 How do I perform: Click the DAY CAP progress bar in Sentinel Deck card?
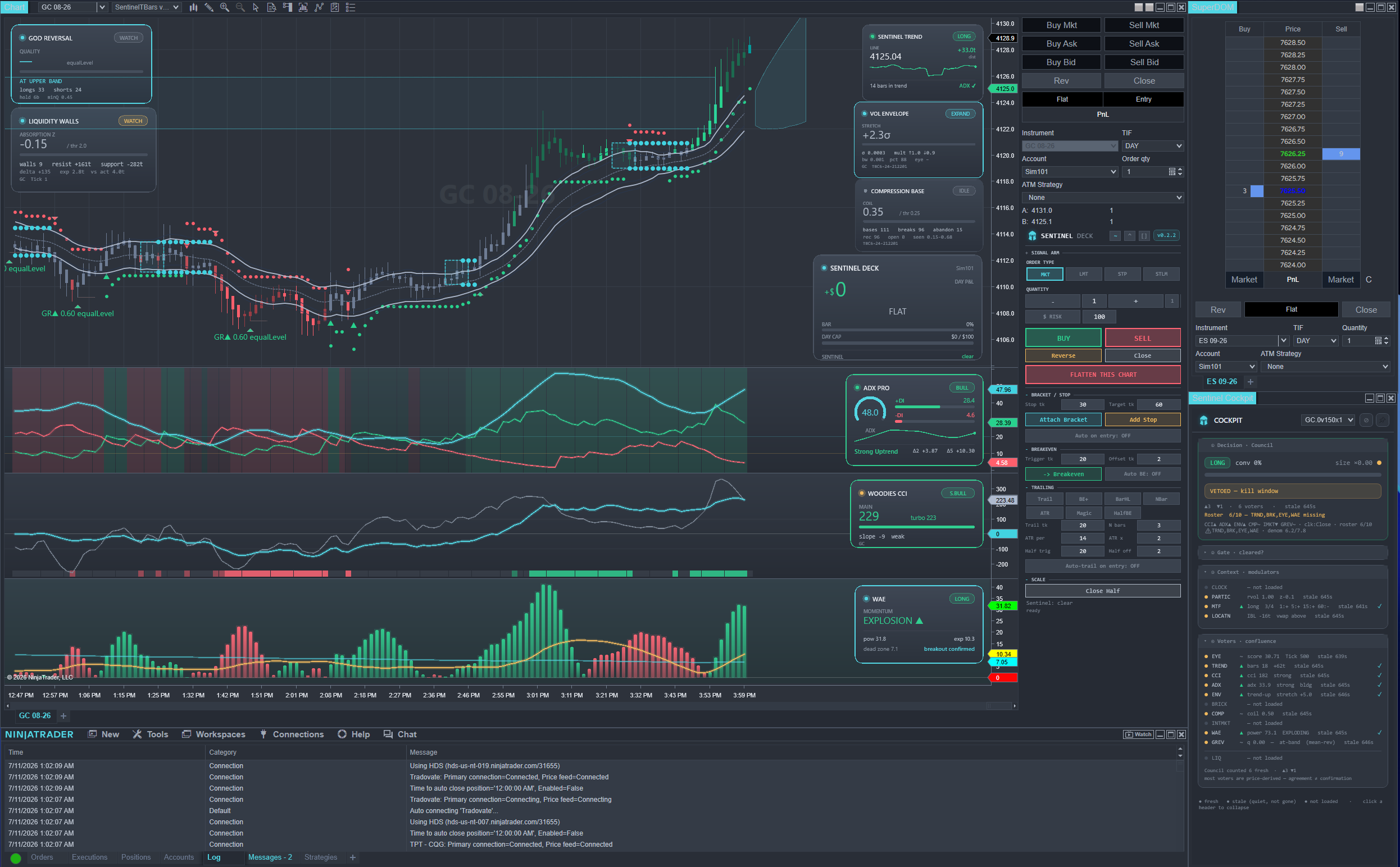pyautogui.click(x=897, y=344)
